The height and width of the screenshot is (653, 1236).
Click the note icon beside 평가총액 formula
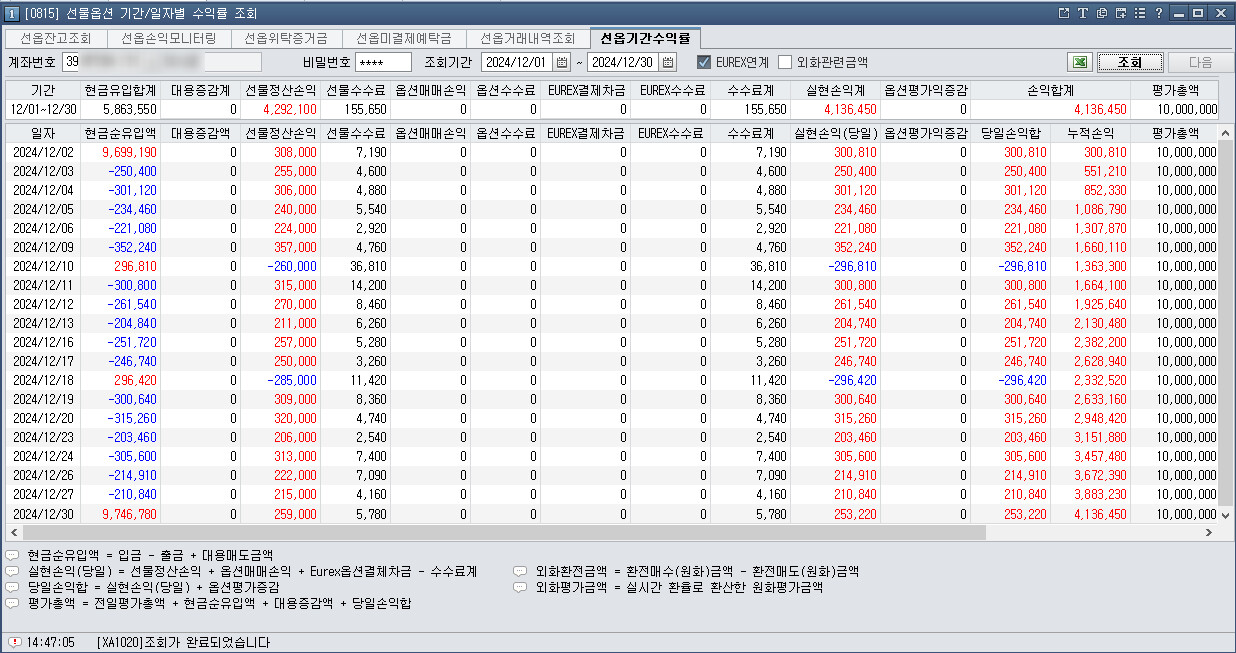12,604
